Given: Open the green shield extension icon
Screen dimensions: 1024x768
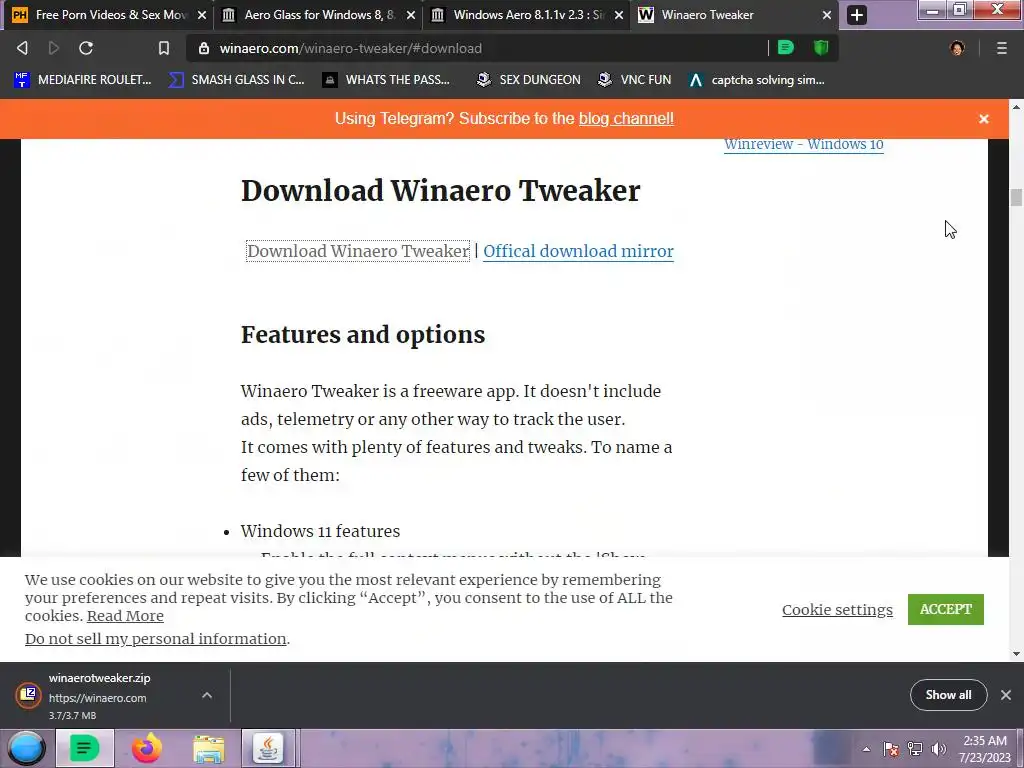Looking at the screenshot, I should pyautogui.click(x=821, y=47).
